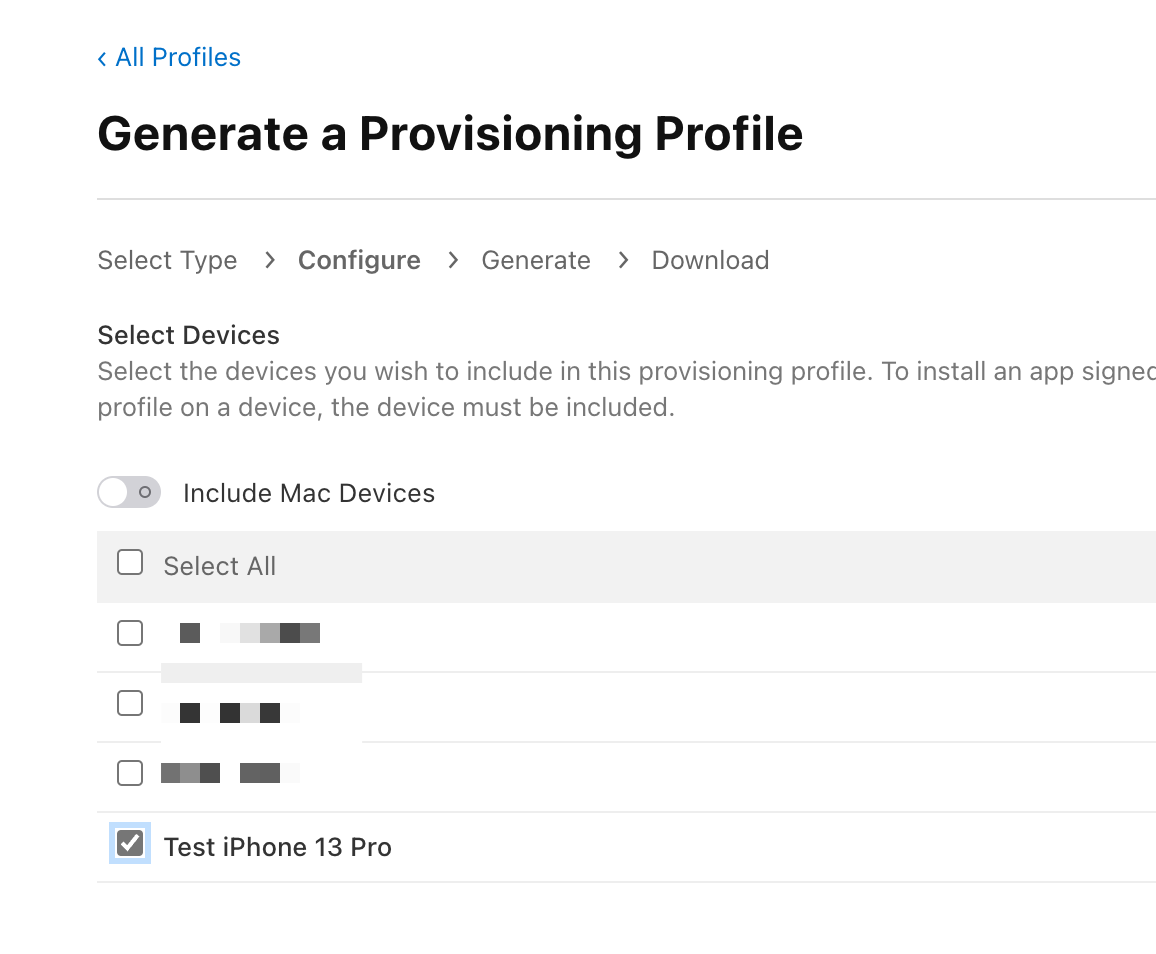Click chevron between Generate and Download
The width and height of the screenshot is (1156, 954).
click(x=623, y=261)
